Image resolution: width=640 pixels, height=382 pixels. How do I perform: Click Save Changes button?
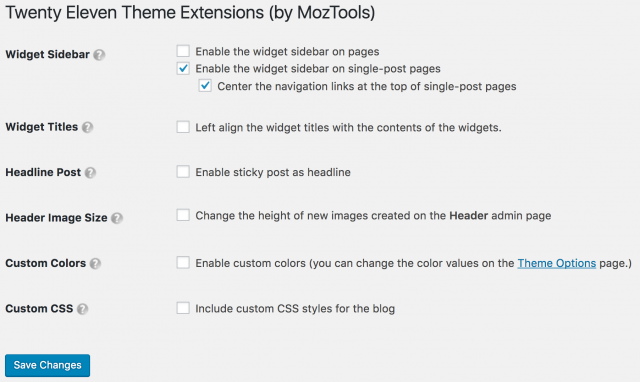tap(47, 365)
